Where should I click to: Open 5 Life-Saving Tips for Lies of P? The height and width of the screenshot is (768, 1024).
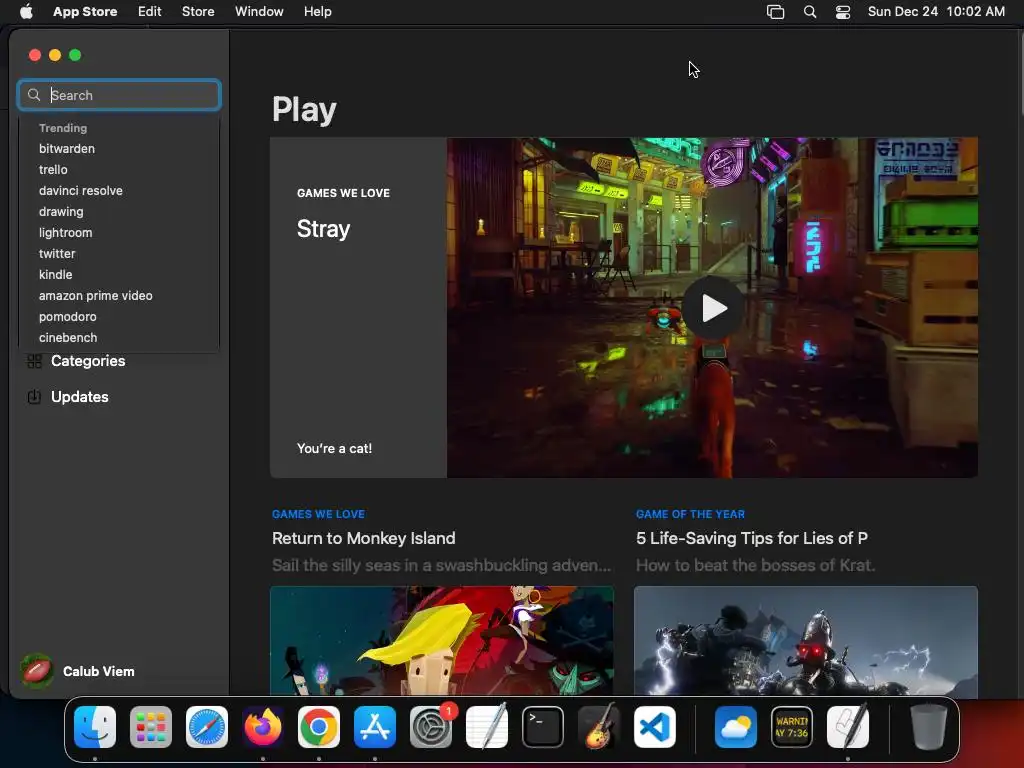pyautogui.click(x=752, y=539)
